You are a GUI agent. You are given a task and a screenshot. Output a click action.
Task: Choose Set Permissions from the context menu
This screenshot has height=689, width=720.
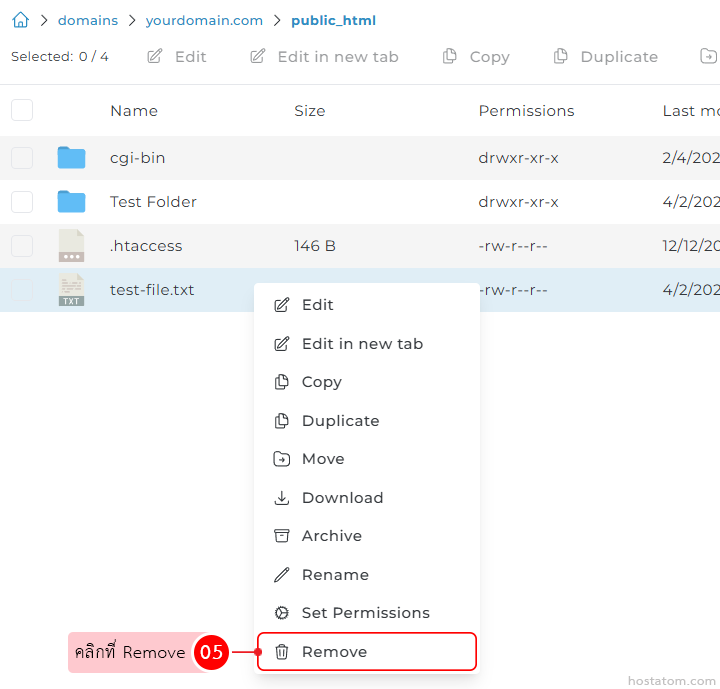(366, 613)
